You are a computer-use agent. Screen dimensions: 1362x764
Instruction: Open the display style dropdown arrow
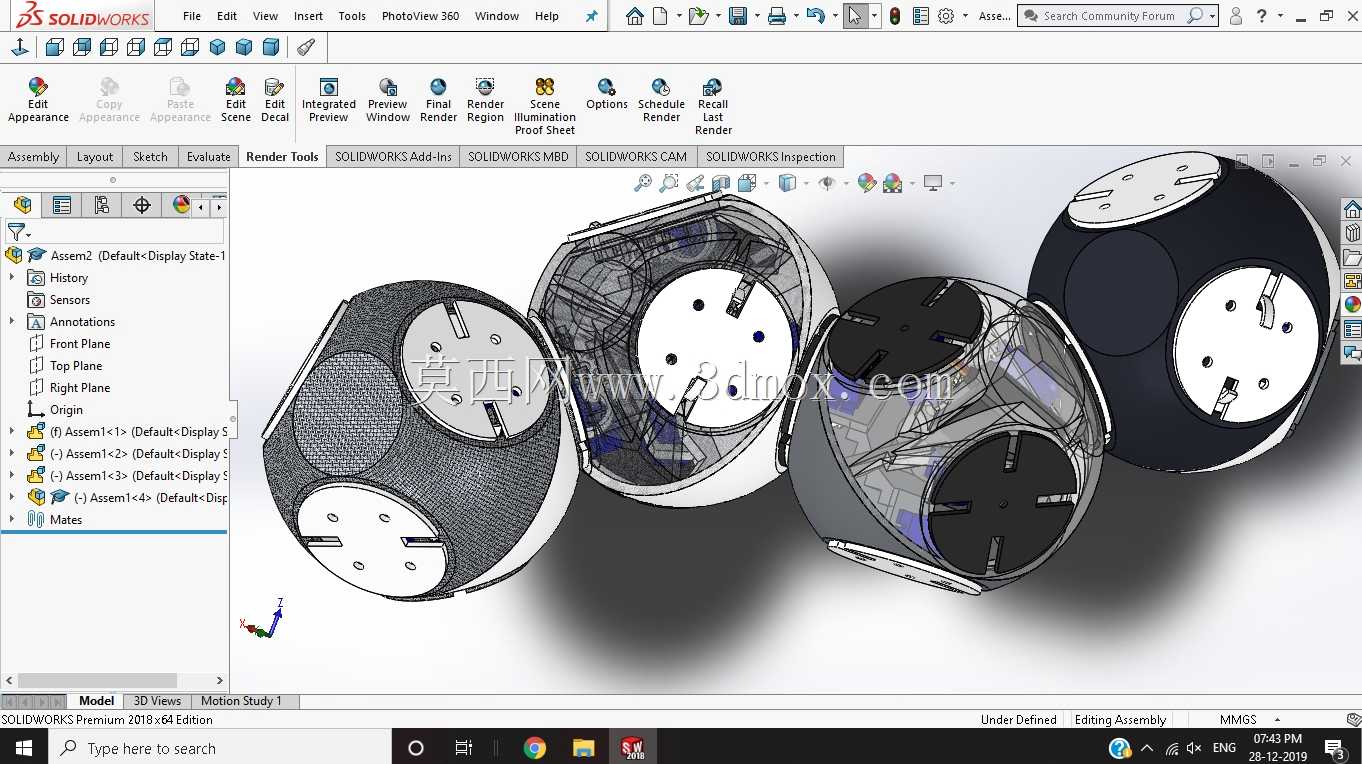[x=807, y=183]
